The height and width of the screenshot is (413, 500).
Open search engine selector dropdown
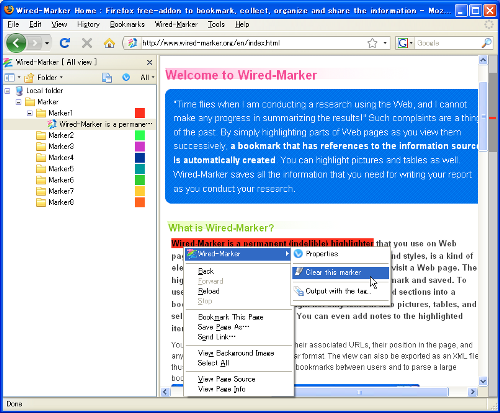[x=411, y=43]
